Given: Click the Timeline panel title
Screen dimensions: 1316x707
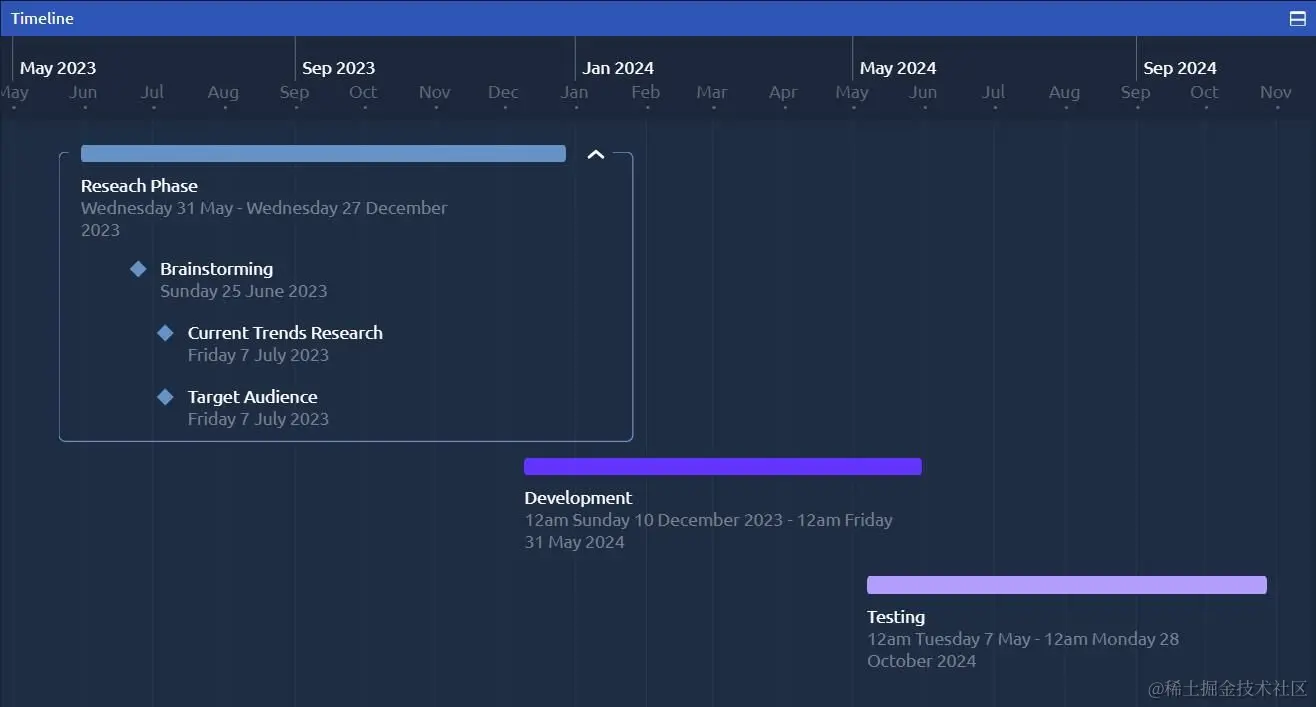Looking at the screenshot, I should click(42, 18).
